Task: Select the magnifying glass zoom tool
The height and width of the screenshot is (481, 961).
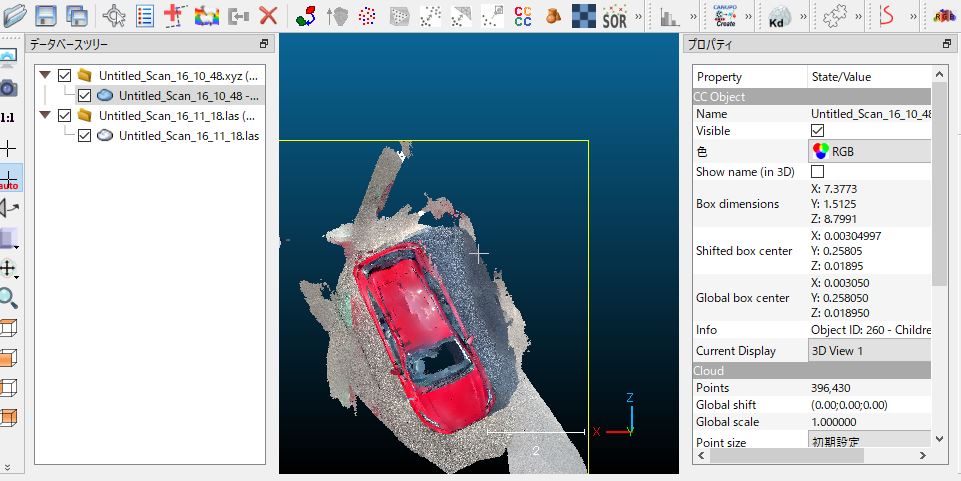Action: pyautogui.click(x=8, y=298)
